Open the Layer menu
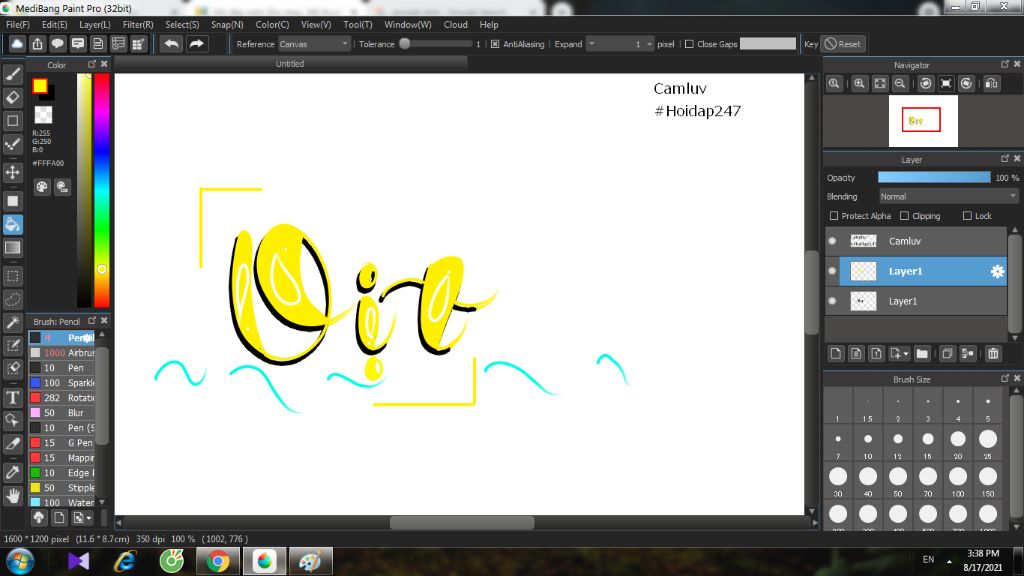 [x=95, y=24]
